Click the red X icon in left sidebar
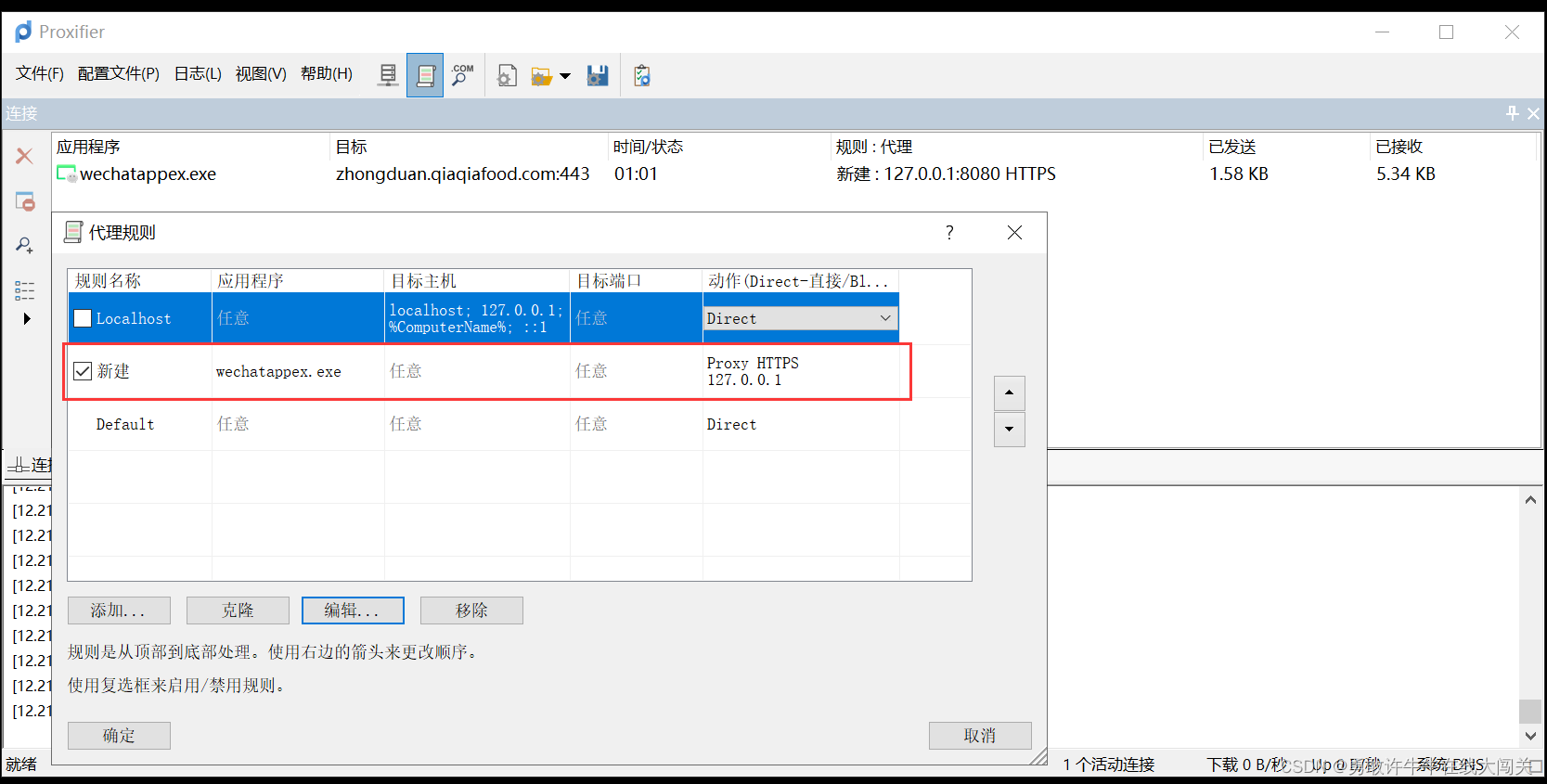 pos(25,156)
